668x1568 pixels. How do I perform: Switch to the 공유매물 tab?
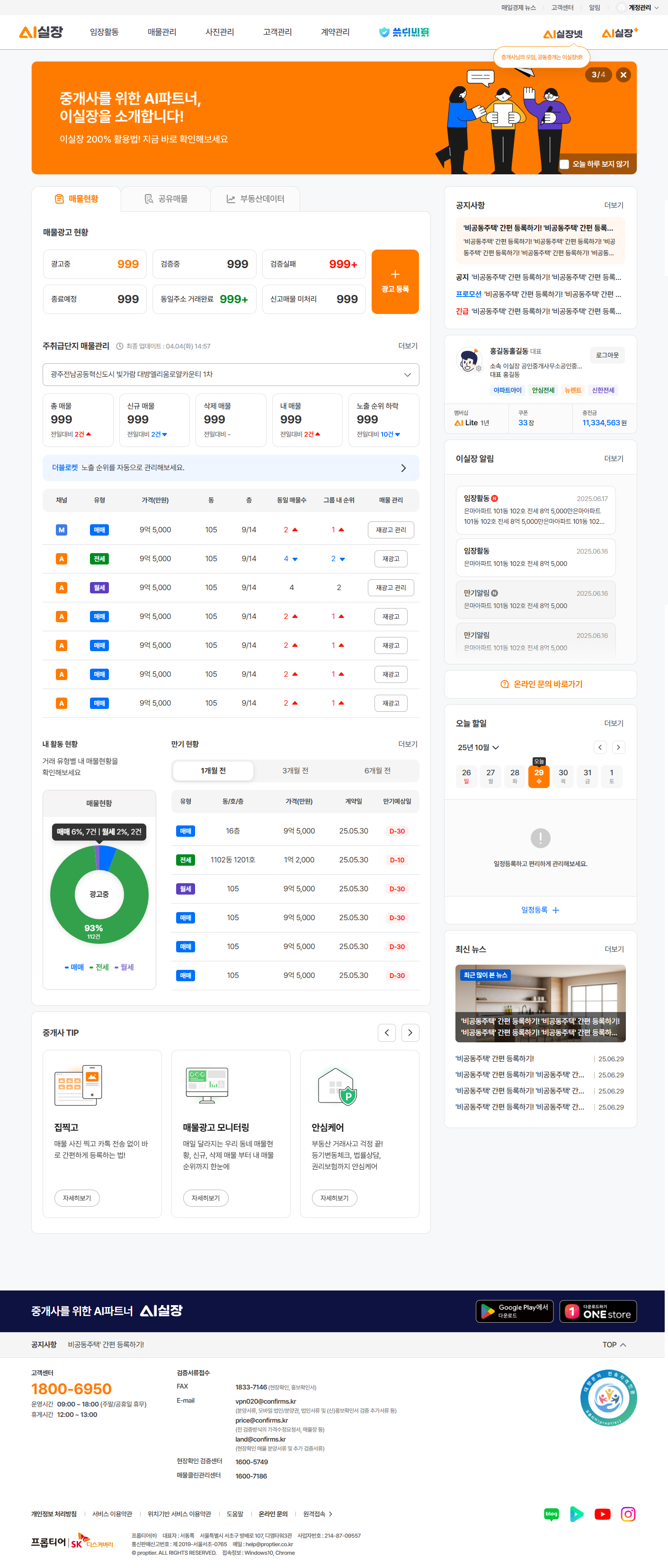(166, 199)
